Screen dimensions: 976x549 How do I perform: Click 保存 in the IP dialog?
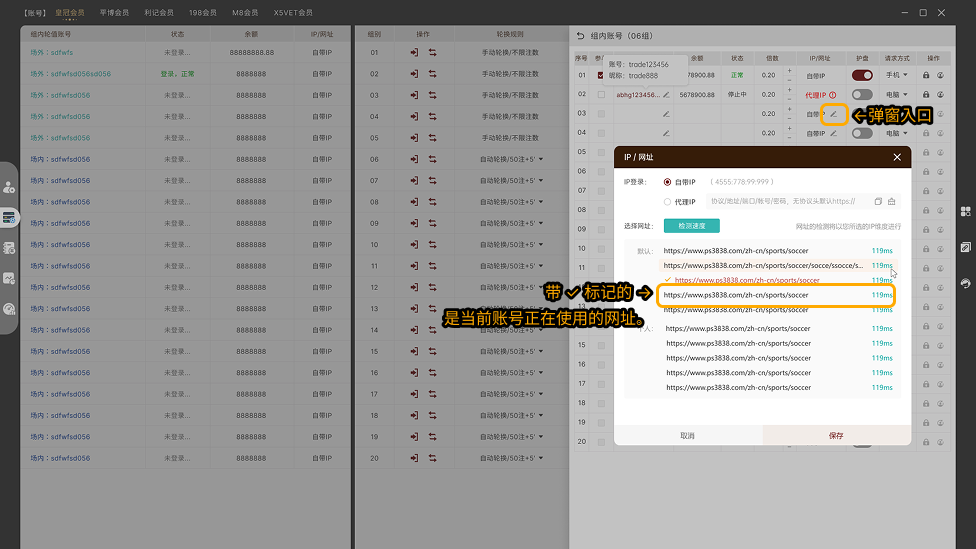(x=837, y=436)
